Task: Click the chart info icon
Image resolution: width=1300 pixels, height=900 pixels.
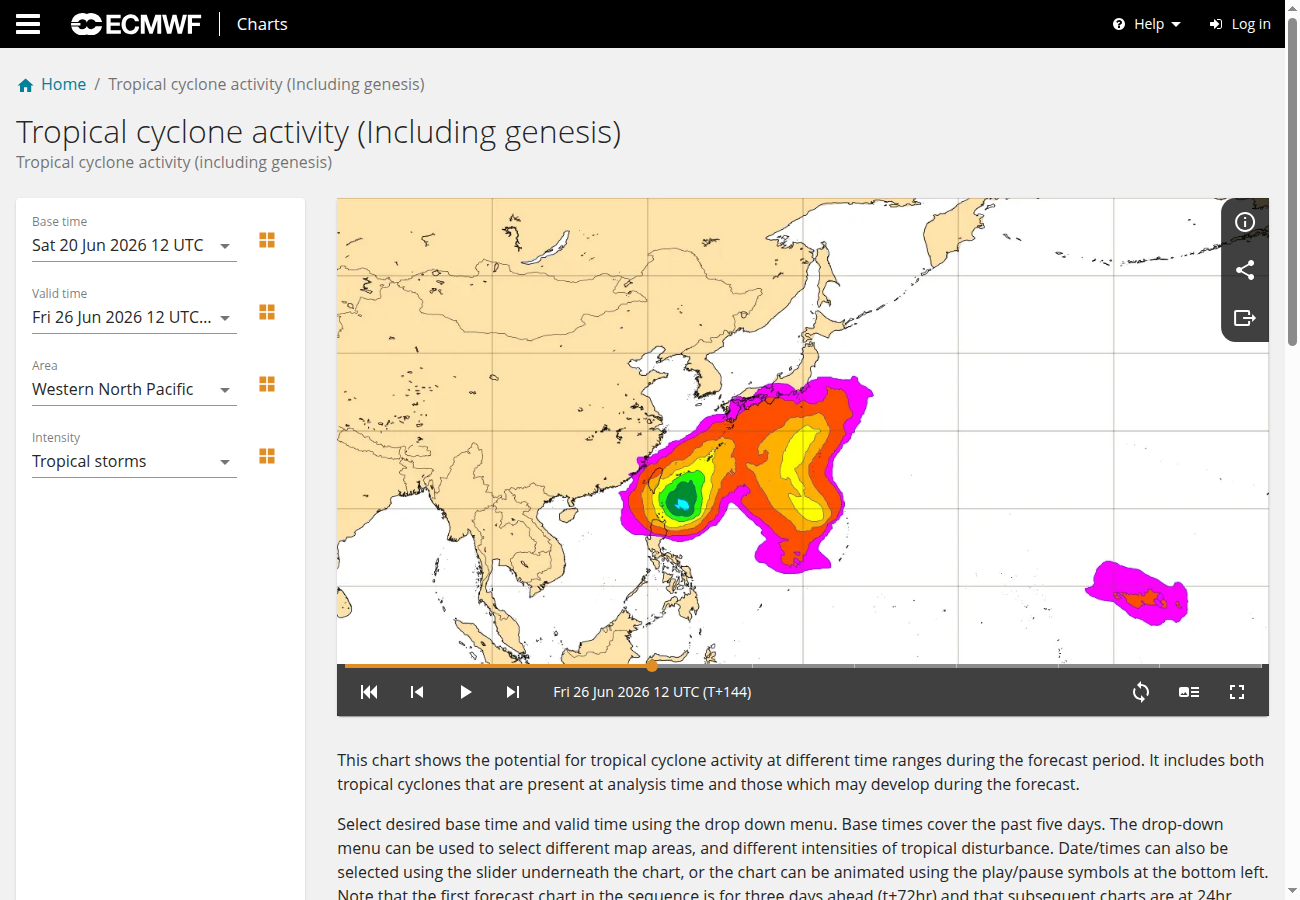Action: tap(1245, 222)
